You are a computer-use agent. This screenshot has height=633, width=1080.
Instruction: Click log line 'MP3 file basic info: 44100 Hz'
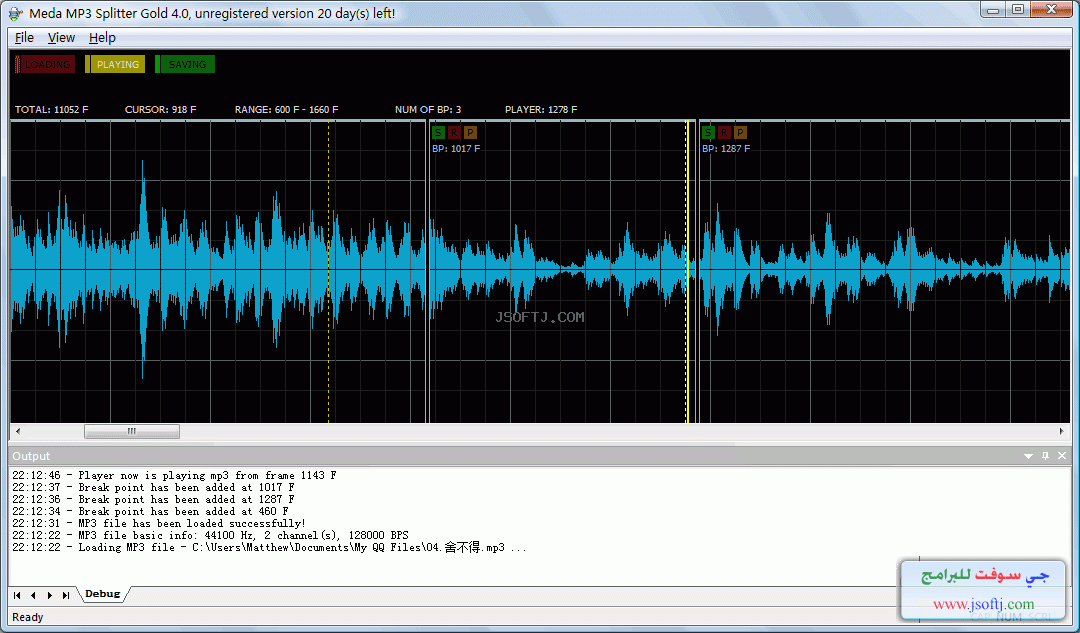[210, 535]
